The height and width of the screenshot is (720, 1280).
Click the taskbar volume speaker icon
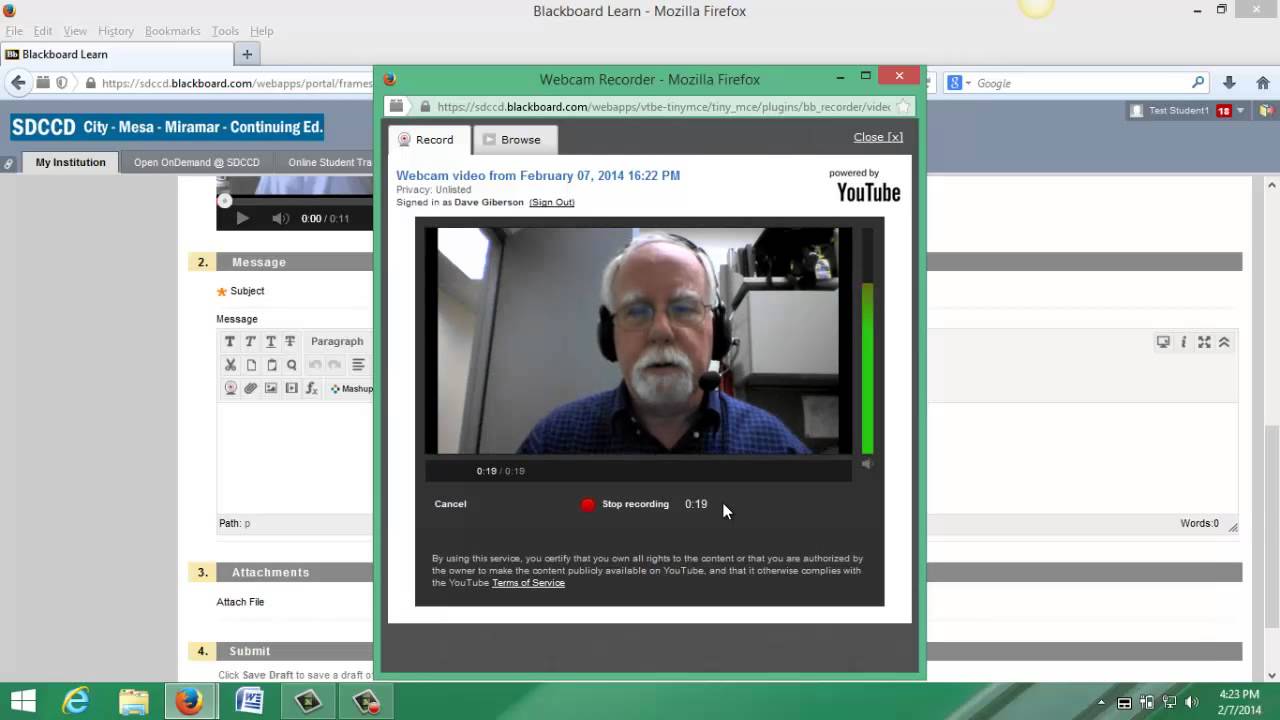[1191, 702]
